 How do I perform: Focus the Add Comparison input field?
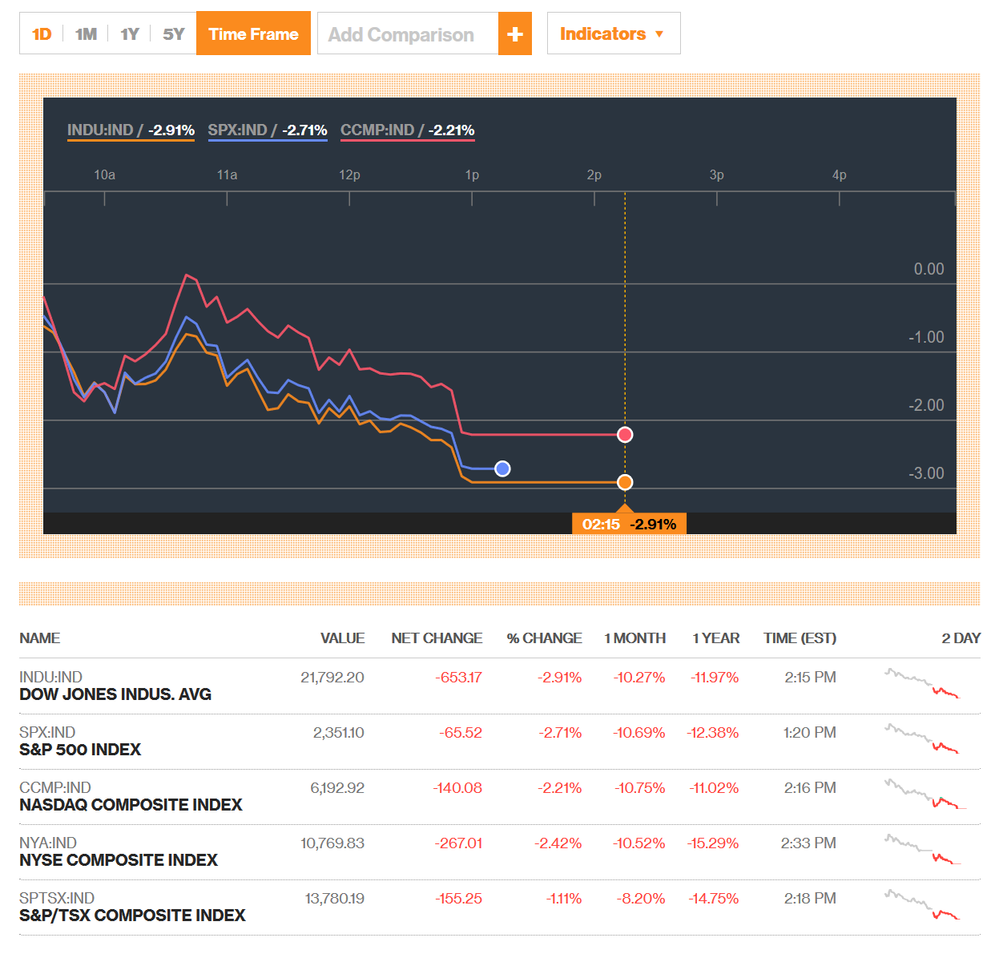tap(408, 34)
